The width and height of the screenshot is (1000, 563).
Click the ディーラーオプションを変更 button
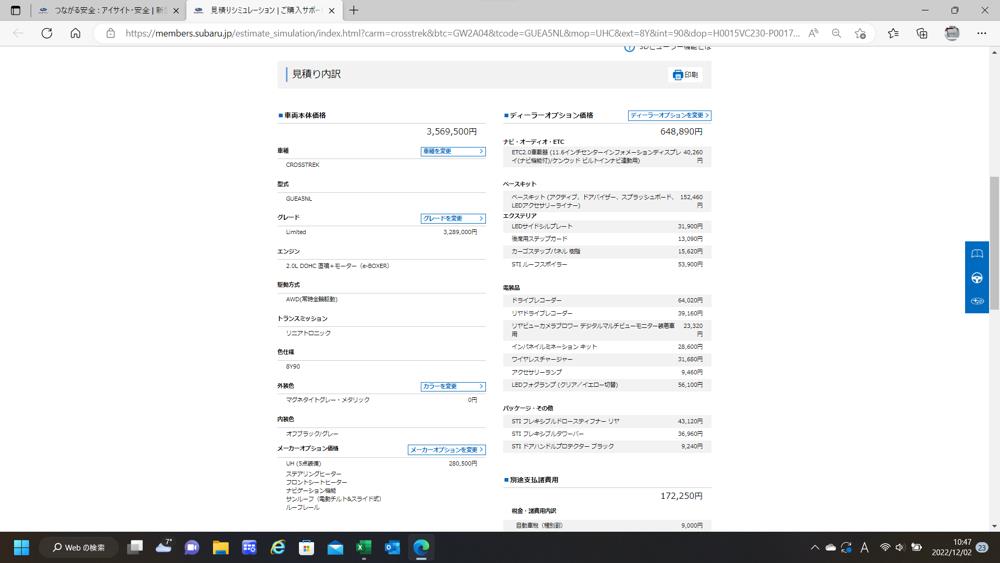pos(670,115)
